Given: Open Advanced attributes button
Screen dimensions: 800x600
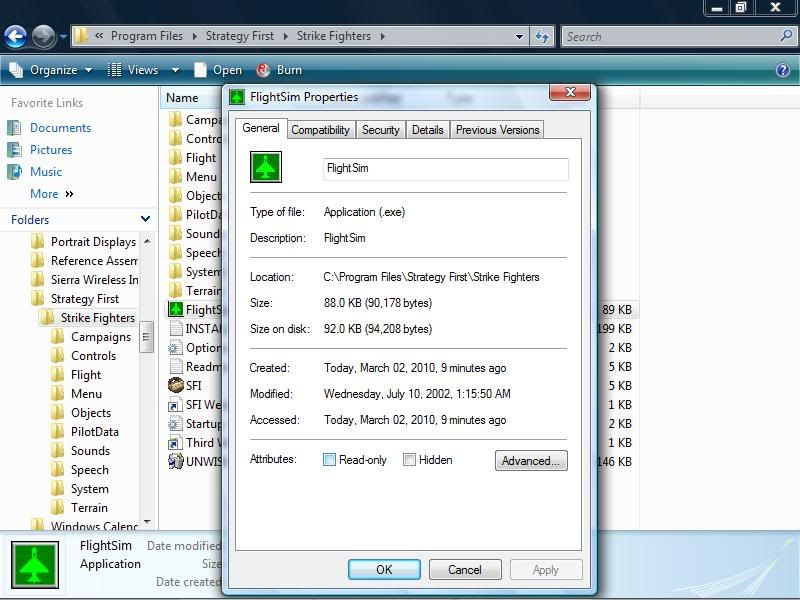Looking at the screenshot, I should [x=531, y=461].
